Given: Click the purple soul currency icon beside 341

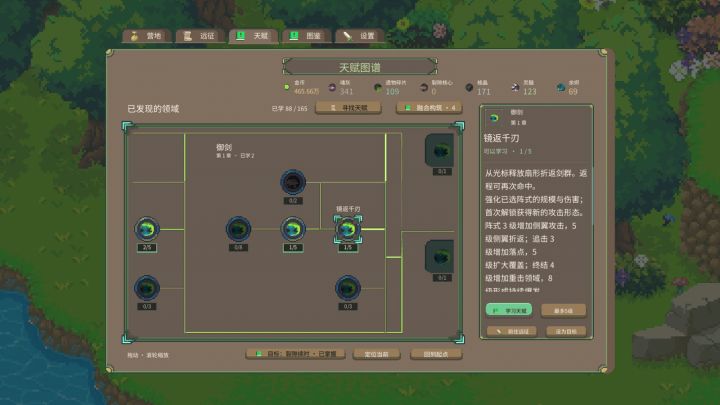Looking at the screenshot, I should tap(332, 87).
